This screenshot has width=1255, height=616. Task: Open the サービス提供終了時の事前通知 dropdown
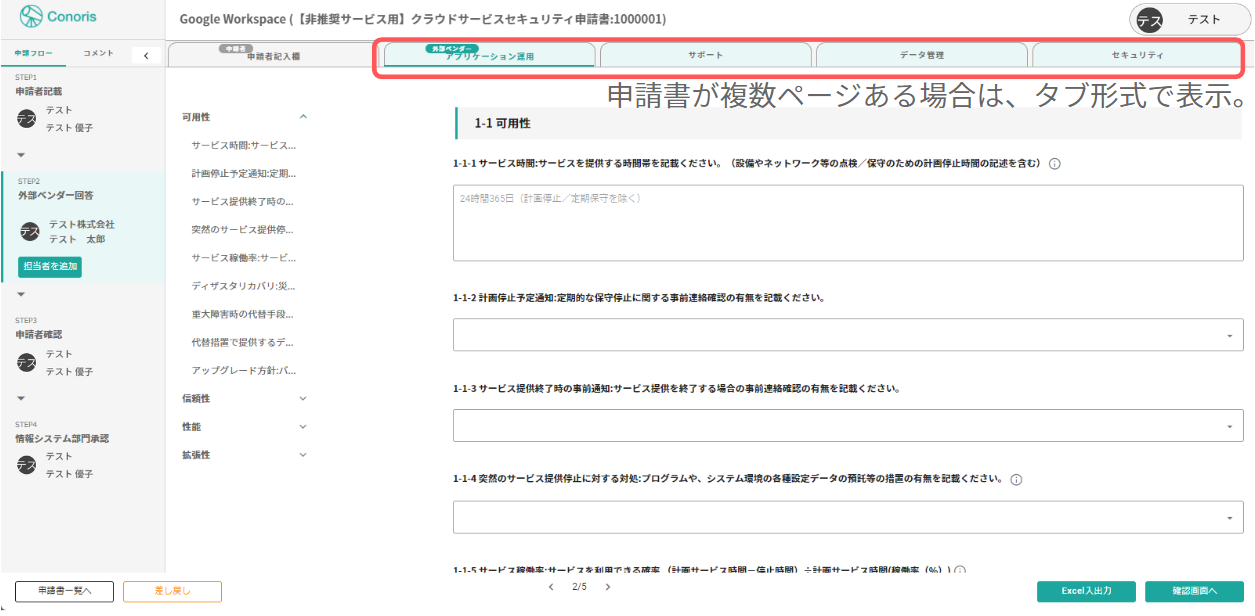tap(848, 425)
